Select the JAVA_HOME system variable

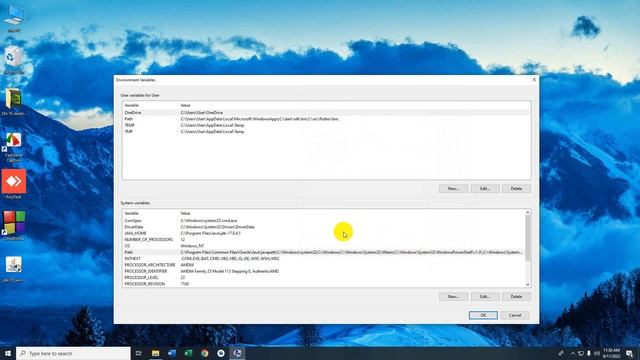click(x=324, y=233)
